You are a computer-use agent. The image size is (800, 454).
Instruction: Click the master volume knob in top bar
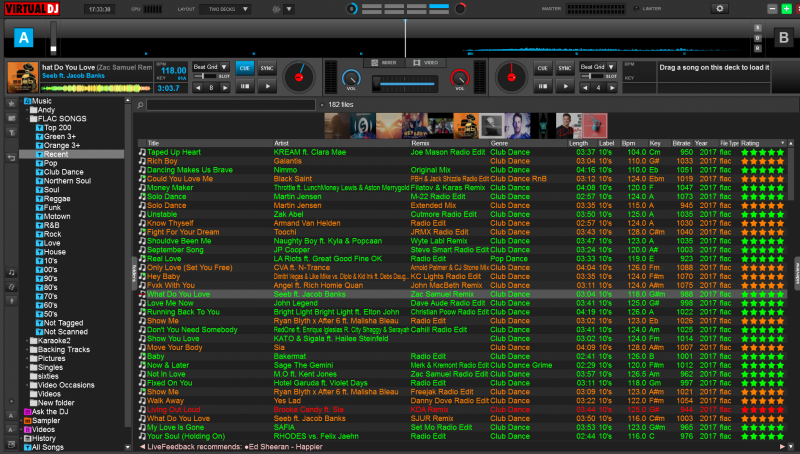pos(460,9)
